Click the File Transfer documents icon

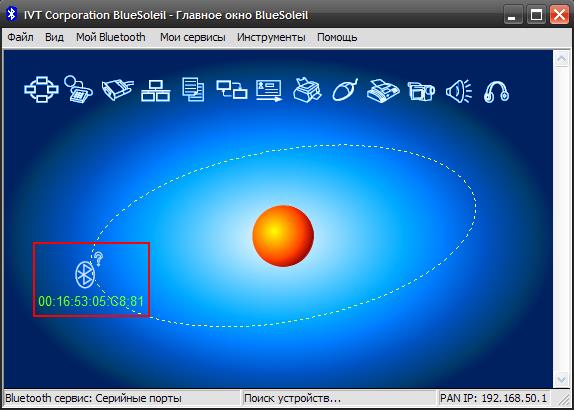[x=193, y=89]
